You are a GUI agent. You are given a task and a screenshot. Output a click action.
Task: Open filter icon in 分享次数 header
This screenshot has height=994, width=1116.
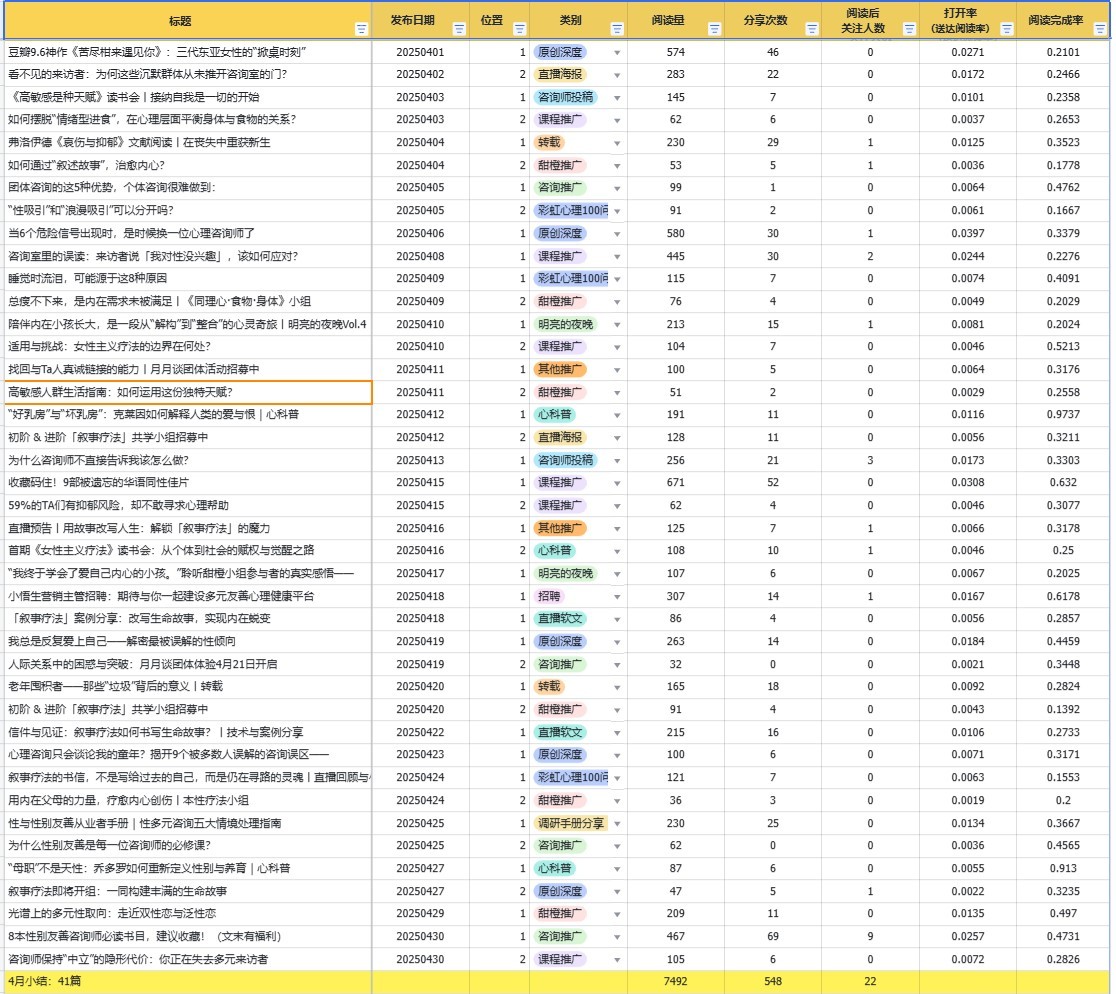point(811,29)
